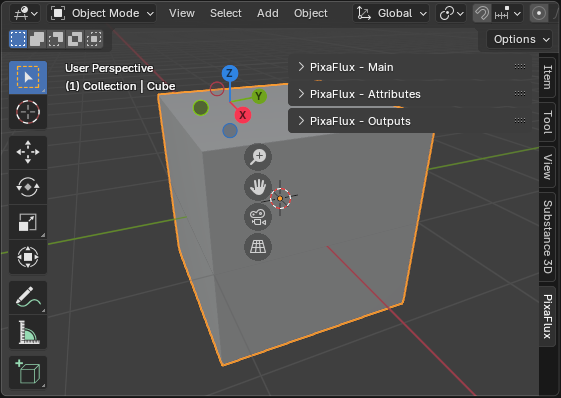Switch to the View sidebar tab
Screen dimensions: 561x398
pyautogui.click(x=547, y=167)
